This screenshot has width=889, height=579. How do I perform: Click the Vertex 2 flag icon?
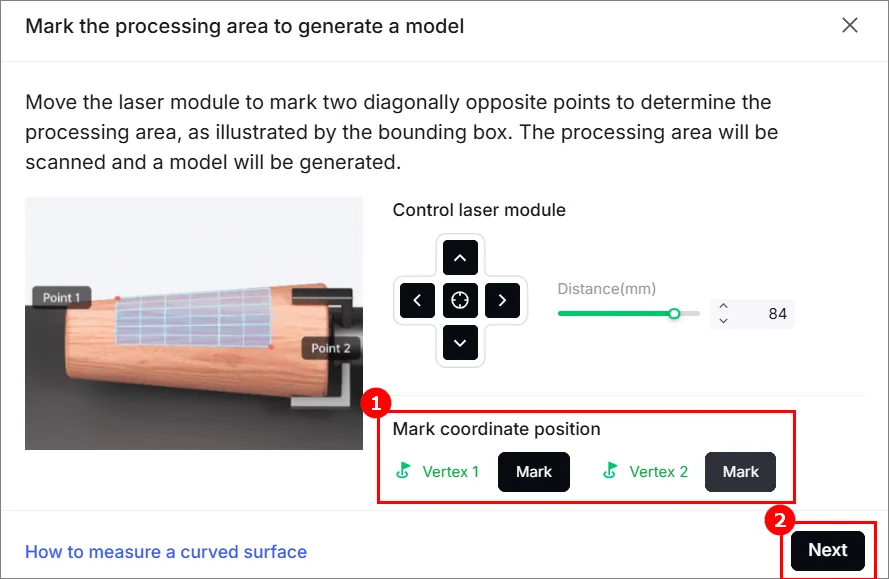click(610, 471)
